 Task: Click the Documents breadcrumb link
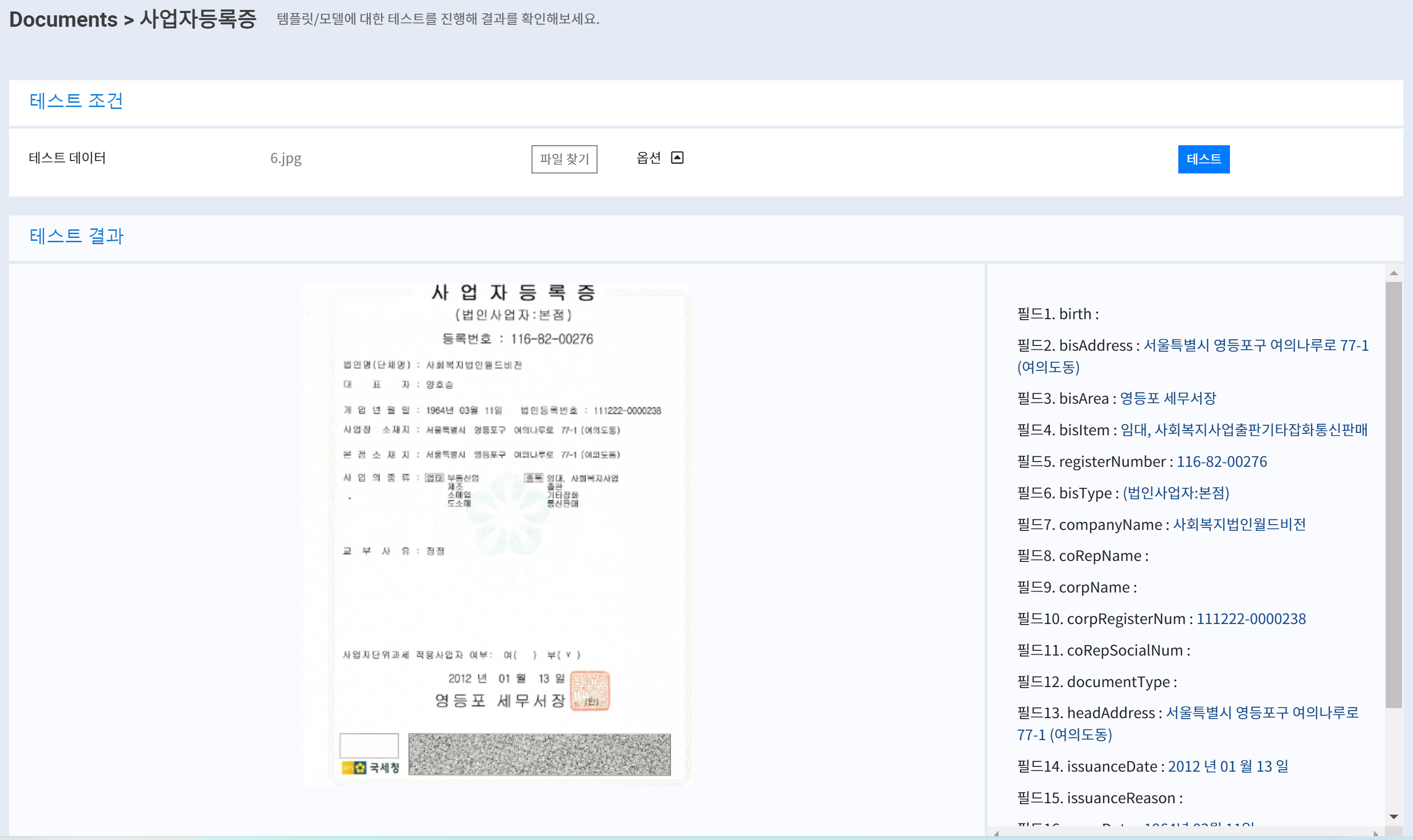pyautogui.click(x=64, y=19)
